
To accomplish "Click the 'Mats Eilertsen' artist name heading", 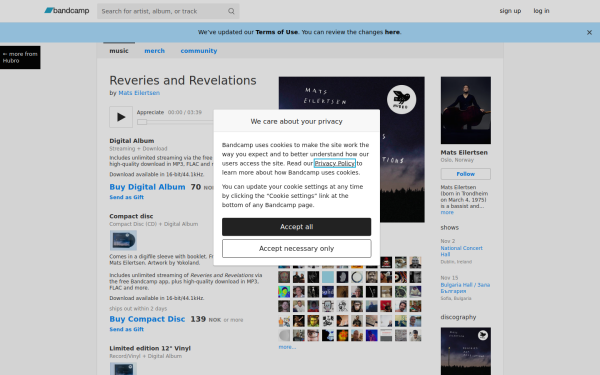I will click(x=464, y=152).
